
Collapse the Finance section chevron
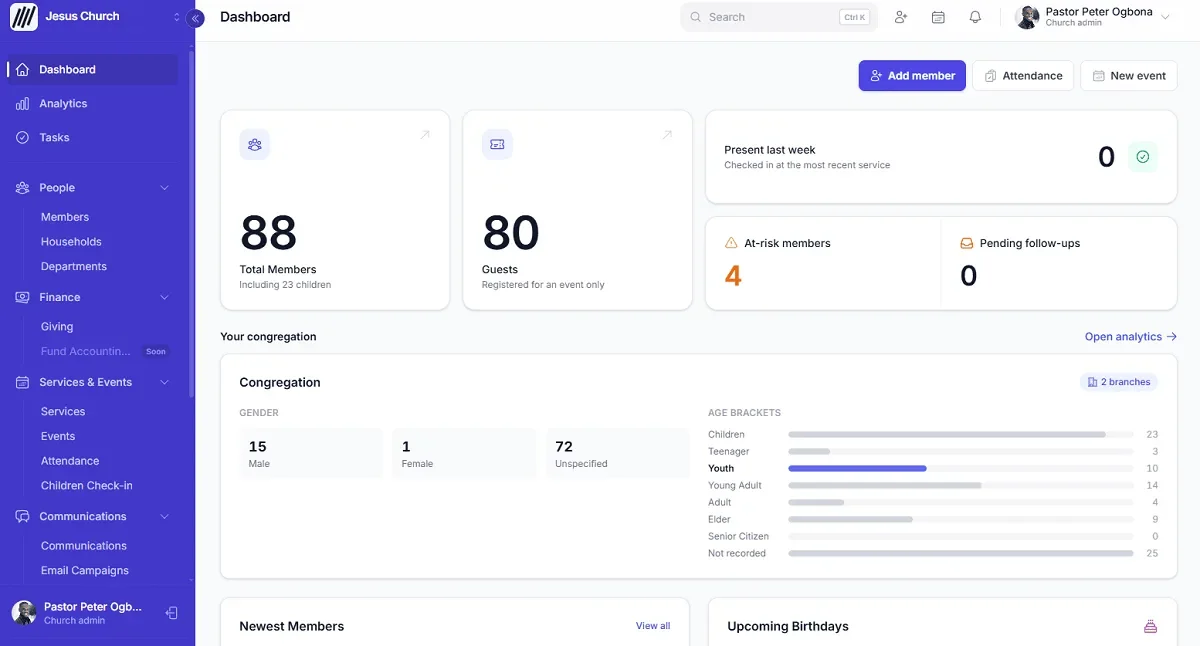(x=165, y=298)
